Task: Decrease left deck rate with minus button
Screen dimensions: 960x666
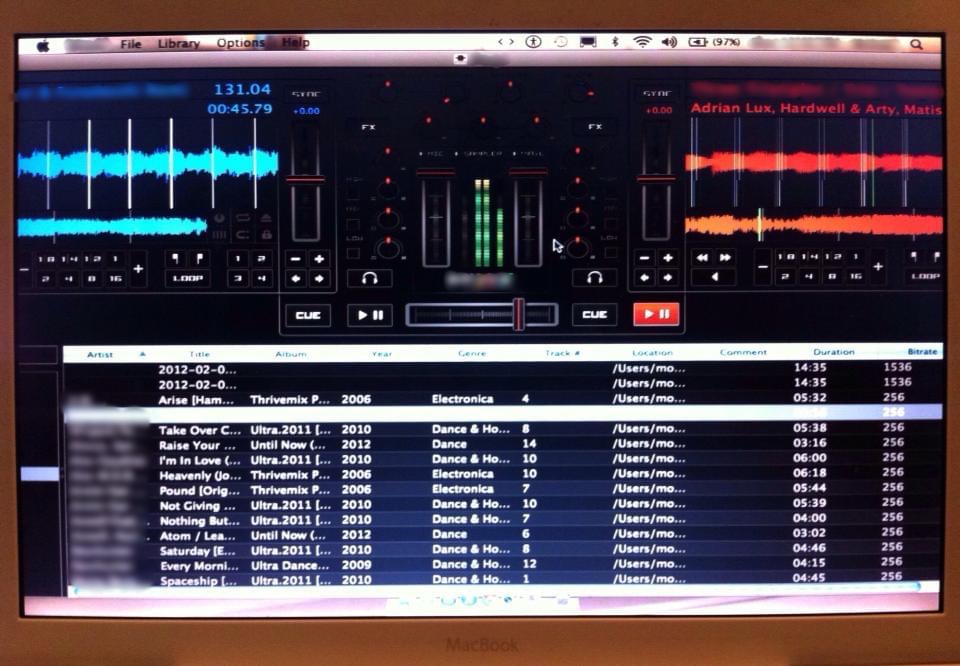Action: (295, 259)
